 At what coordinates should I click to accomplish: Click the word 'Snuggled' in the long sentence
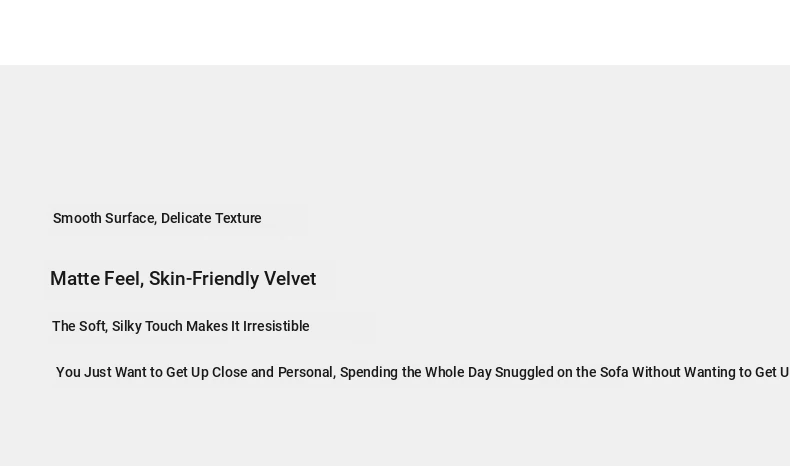click(524, 372)
